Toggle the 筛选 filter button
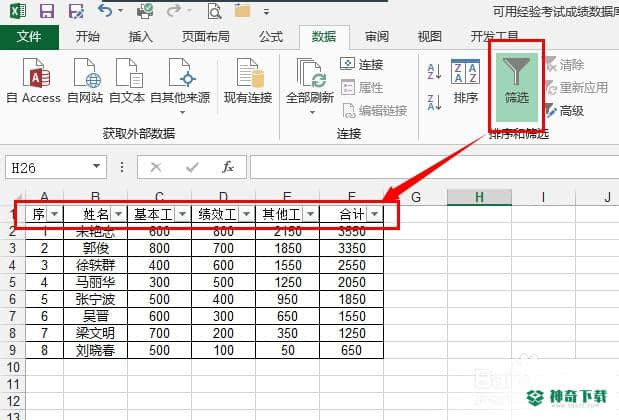Viewport: 619px width, 420px height. (516, 87)
